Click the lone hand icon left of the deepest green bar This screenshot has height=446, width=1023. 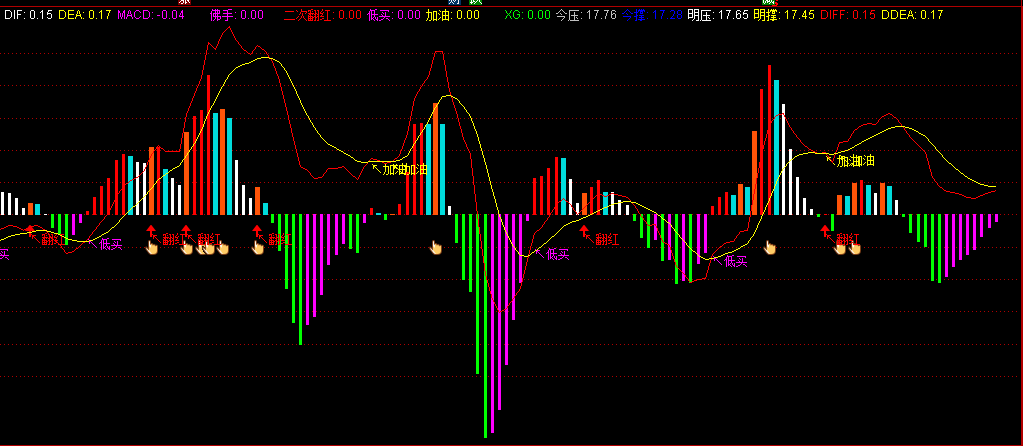point(435,247)
